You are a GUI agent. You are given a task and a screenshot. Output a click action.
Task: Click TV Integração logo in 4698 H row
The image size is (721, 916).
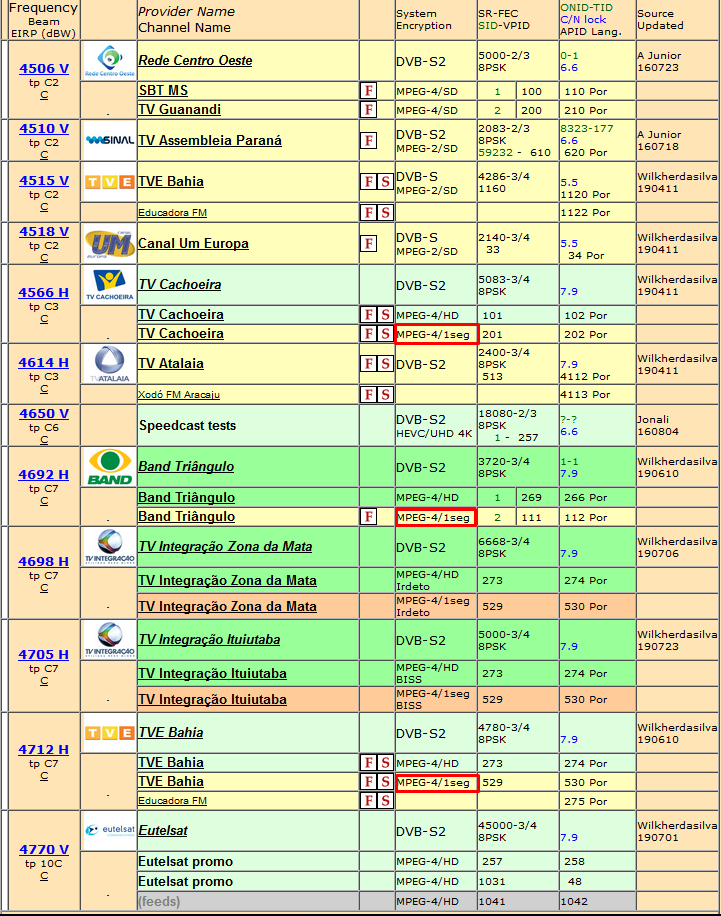point(109,547)
